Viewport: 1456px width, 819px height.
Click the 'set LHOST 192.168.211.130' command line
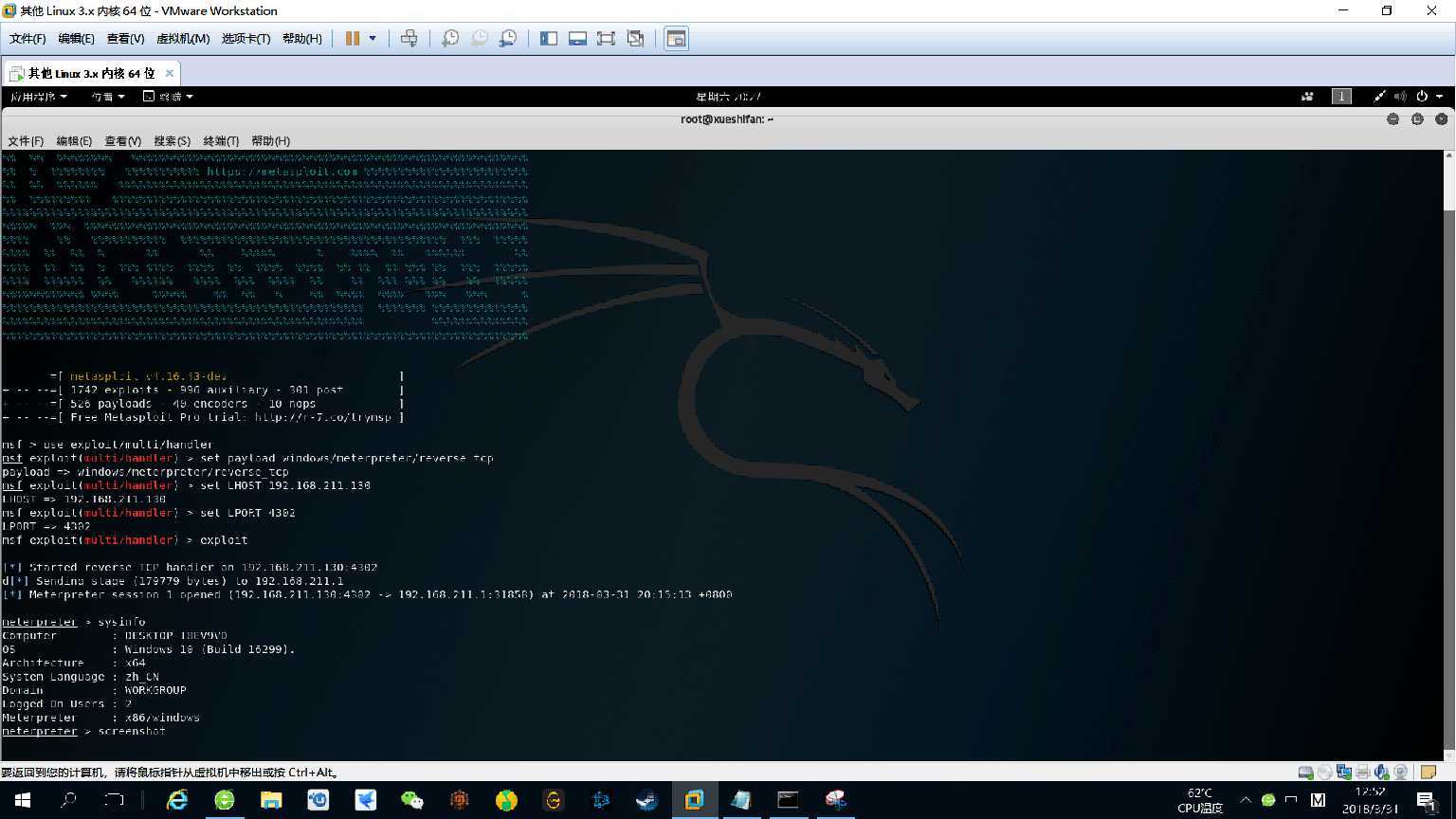[x=186, y=485]
